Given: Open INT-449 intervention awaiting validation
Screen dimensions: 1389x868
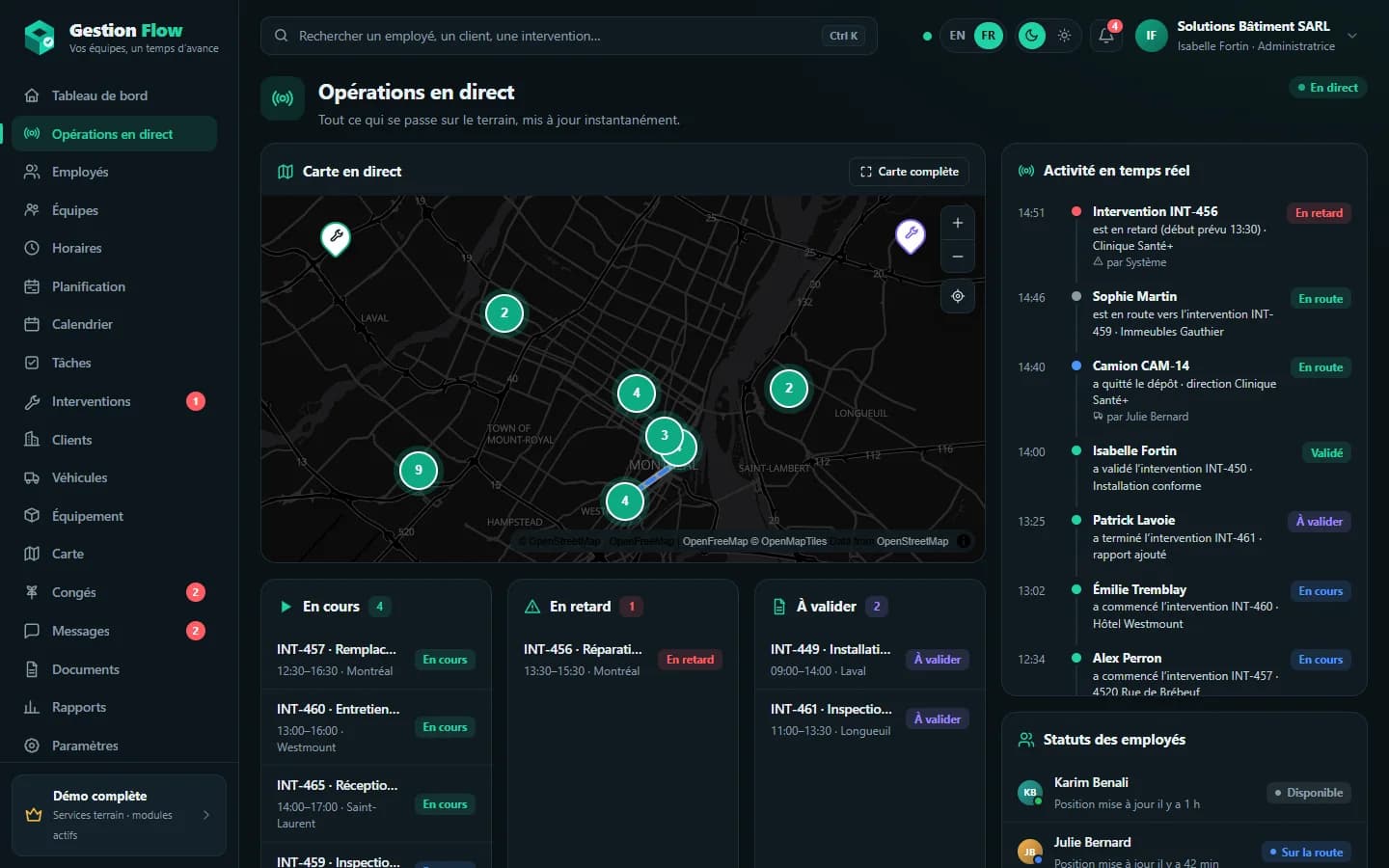Looking at the screenshot, I should pos(870,660).
